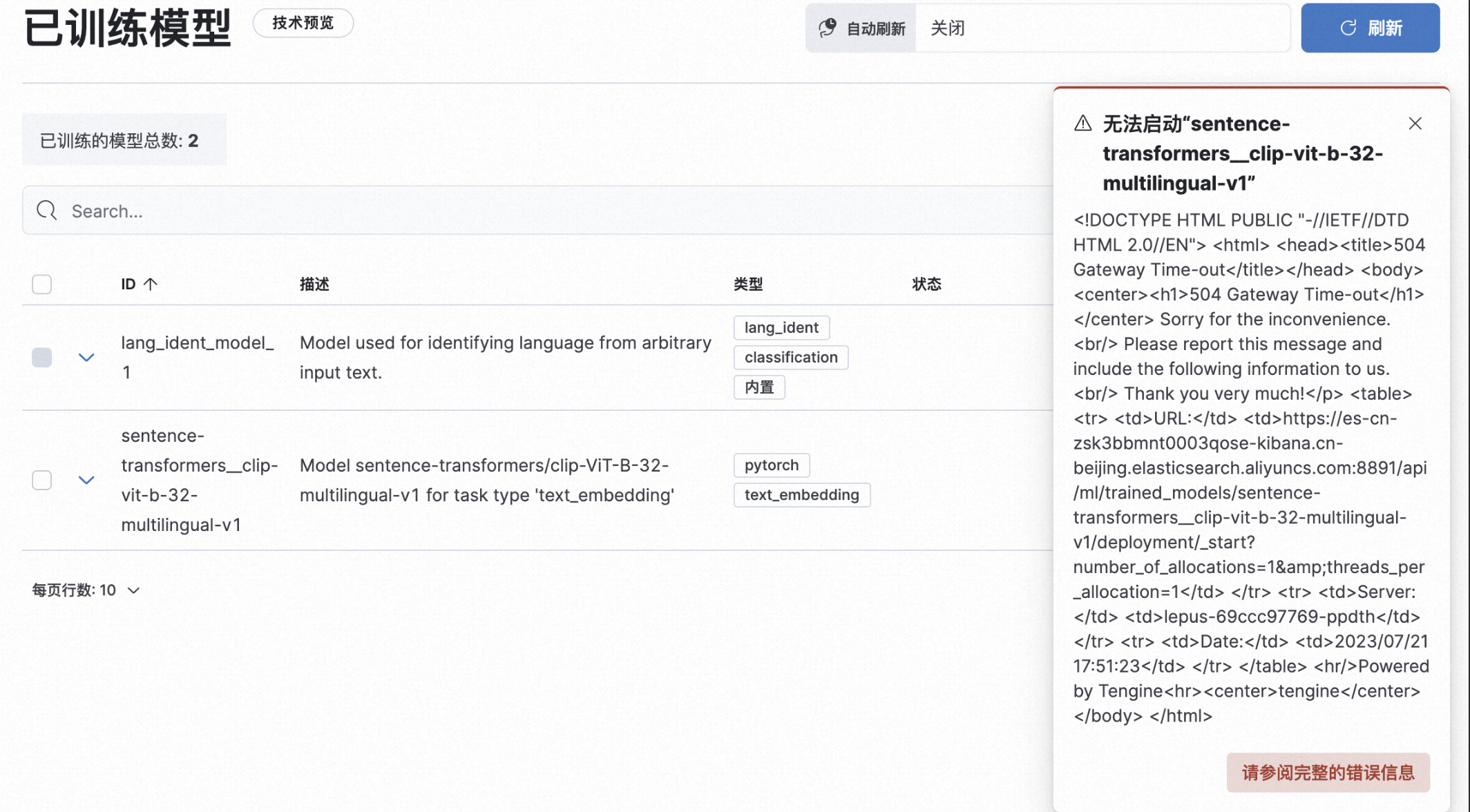1470x812 pixels.
Task: Close the error notification toast
Action: coord(1415,124)
